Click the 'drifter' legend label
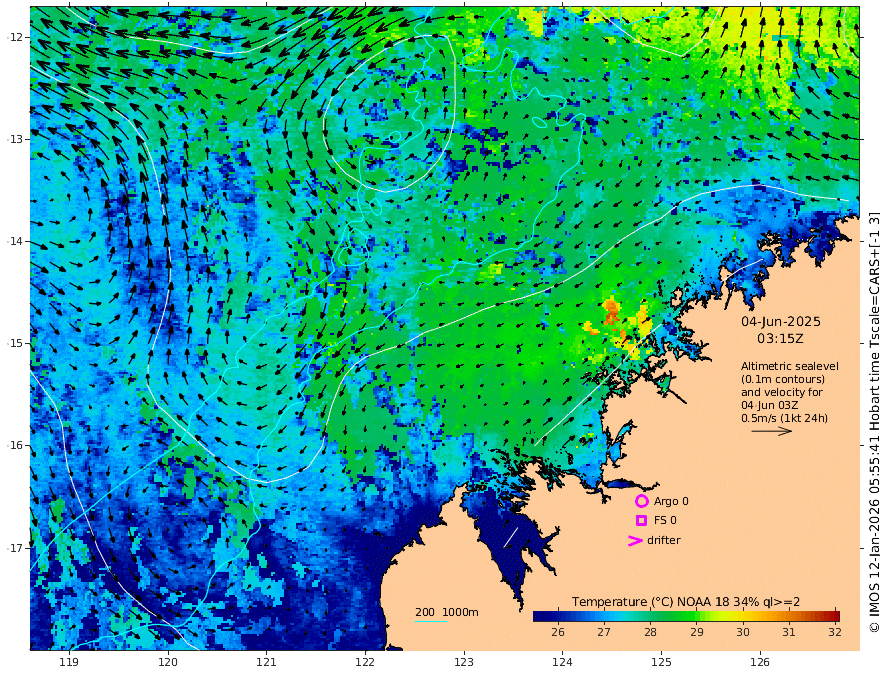880x680 pixels. [663, 540]
